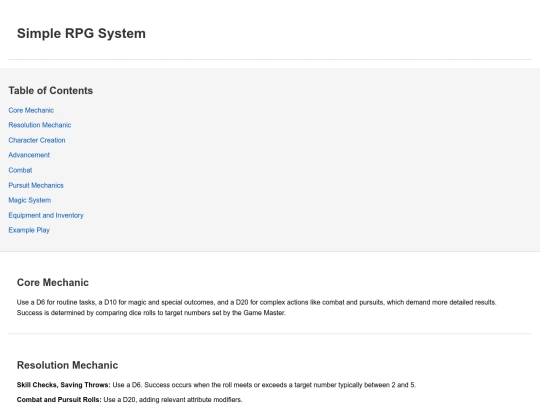Click the Simple RPG System page title
The width and height of the screenshot is (540, 405).
pyautogui.click(x=81, y=33)
